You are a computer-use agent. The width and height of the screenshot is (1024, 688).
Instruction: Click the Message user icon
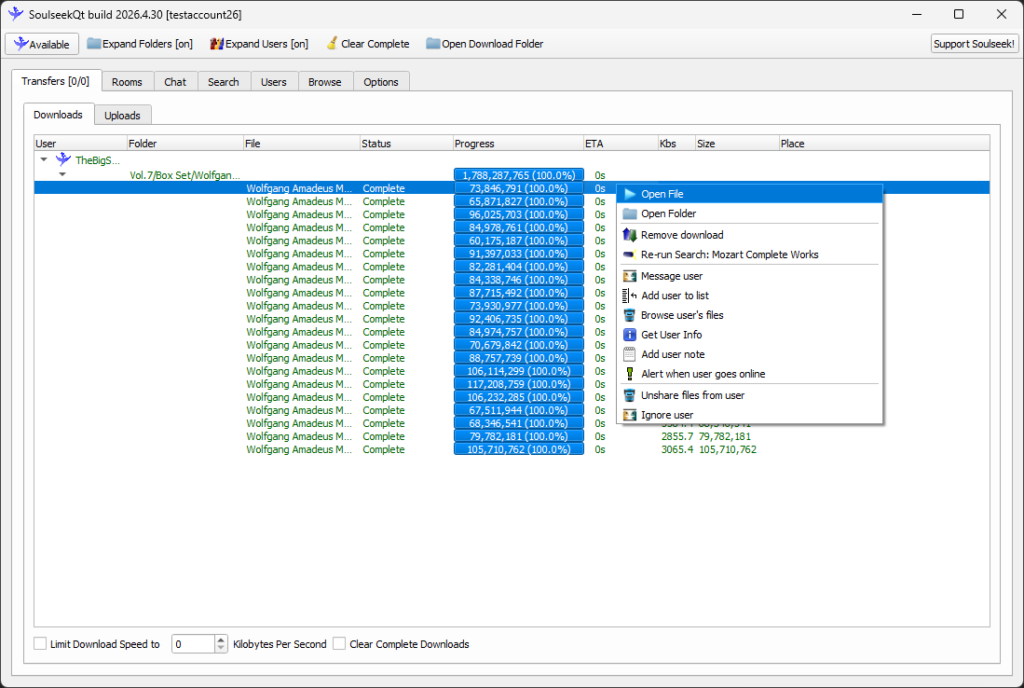tap(630, 276)
